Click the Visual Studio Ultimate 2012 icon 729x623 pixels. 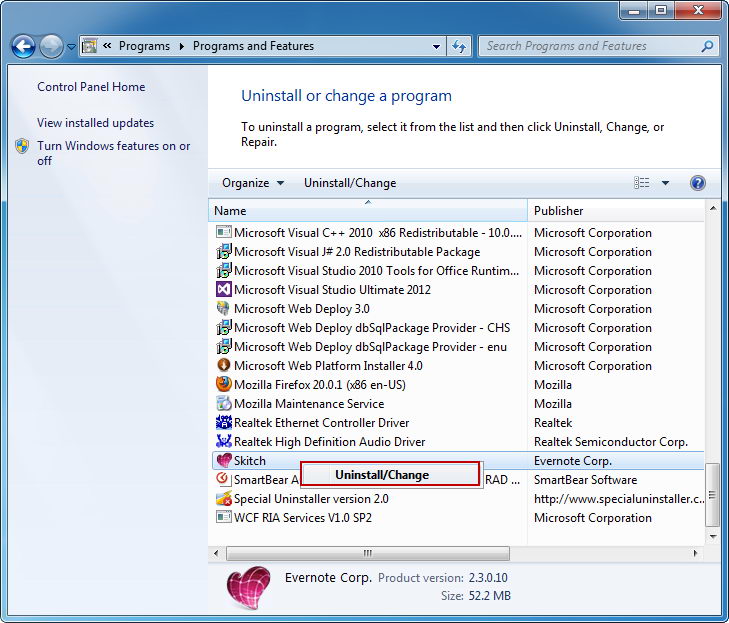pos(224,290)
